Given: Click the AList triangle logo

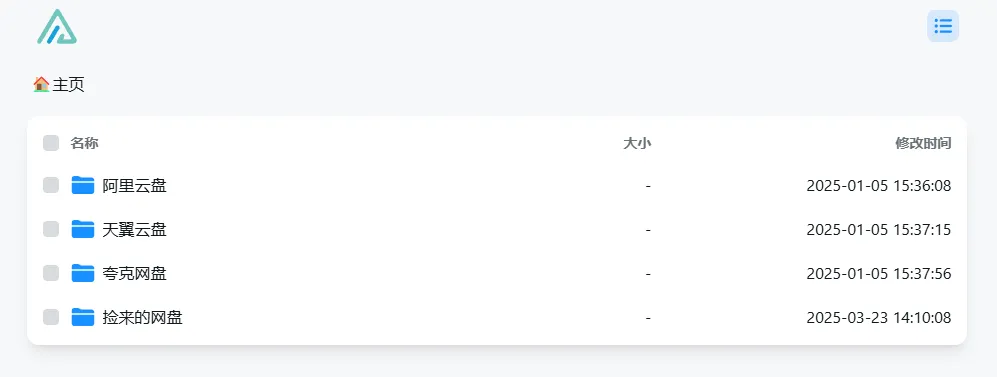Looking at the screenshot, I should [x=57, y=27].
